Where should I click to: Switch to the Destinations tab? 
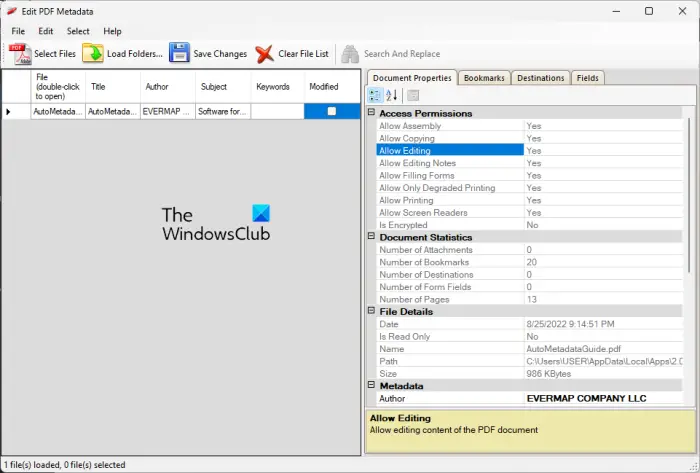541,78
